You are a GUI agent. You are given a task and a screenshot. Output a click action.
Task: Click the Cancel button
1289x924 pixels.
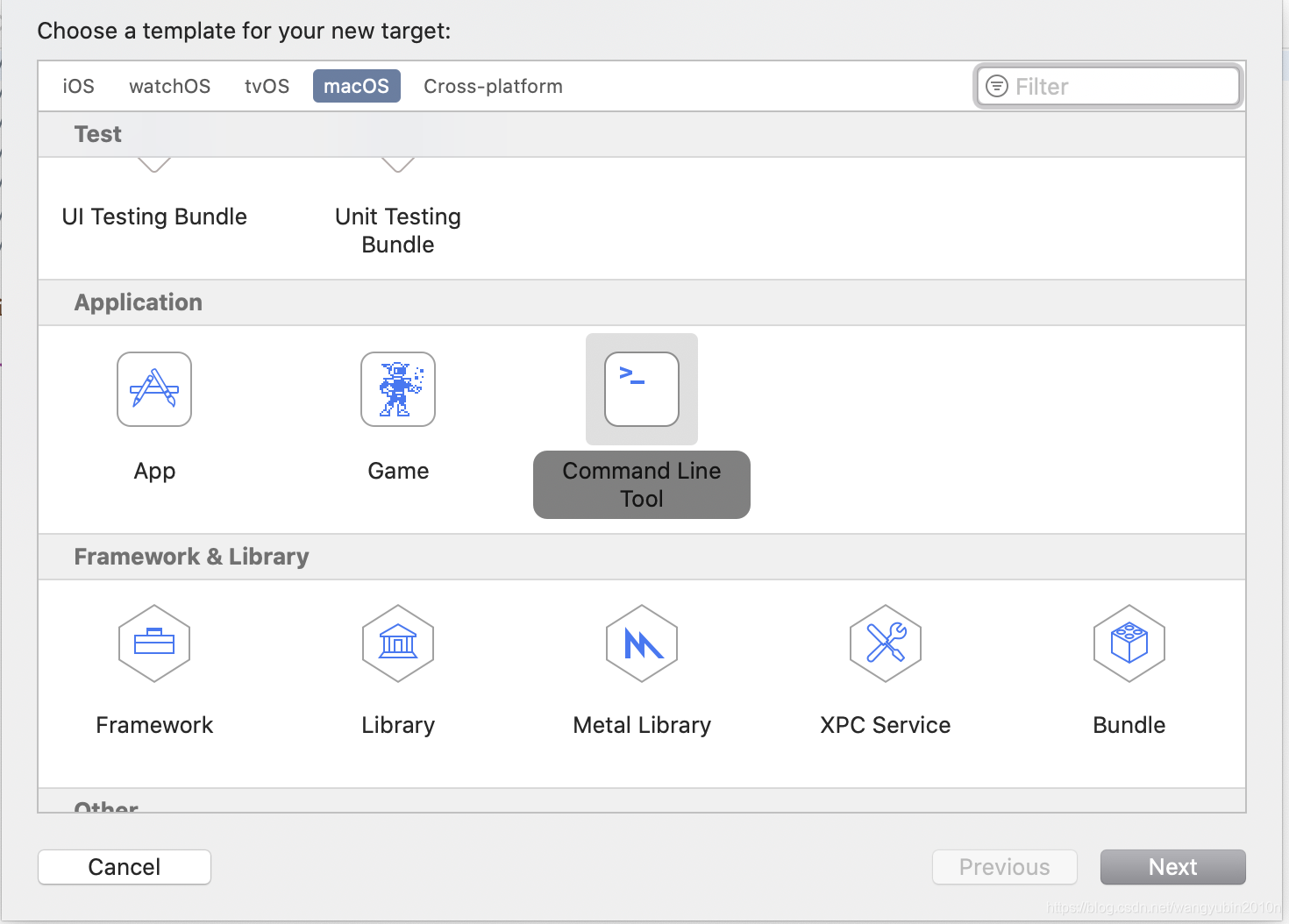click(125, 867)
